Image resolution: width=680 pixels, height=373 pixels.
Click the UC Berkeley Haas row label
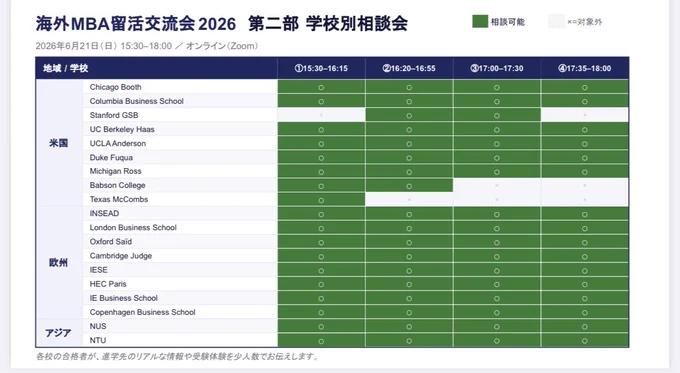click(x=122, y=129)
